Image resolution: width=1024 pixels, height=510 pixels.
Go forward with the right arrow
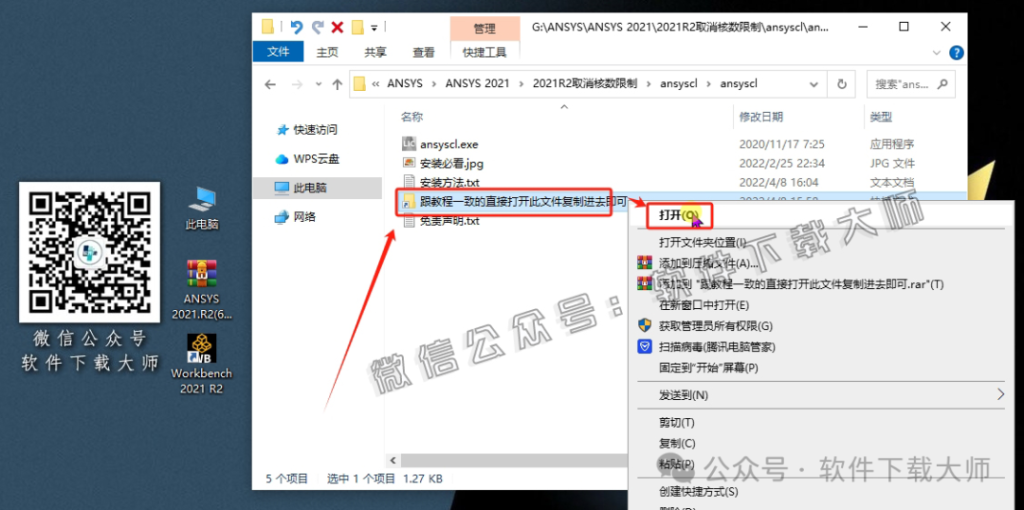point(296,84)
